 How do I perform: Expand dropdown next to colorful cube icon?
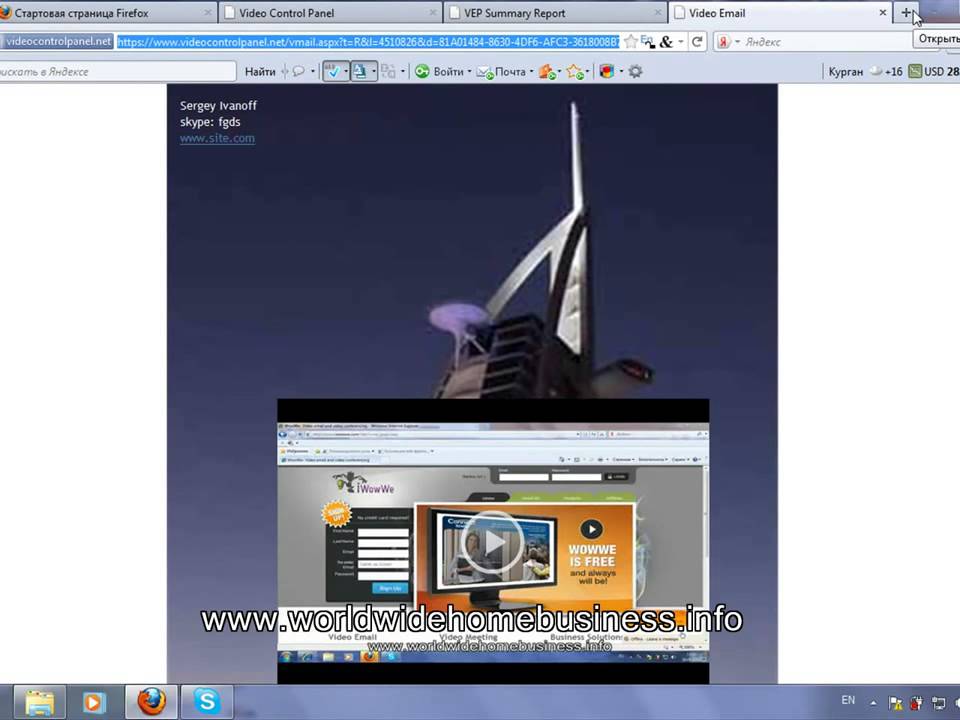[621, 72]
